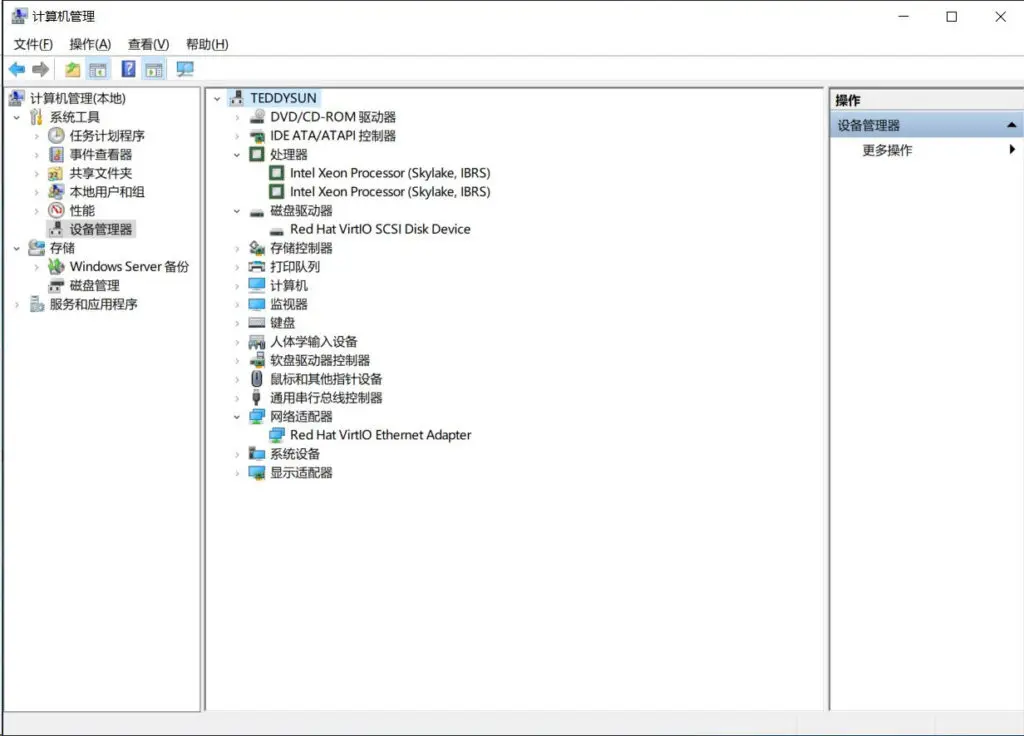Click the 人体学输入设备 icon
Viewport: 1024px width, 736px height.
click(x=257, y=342)
